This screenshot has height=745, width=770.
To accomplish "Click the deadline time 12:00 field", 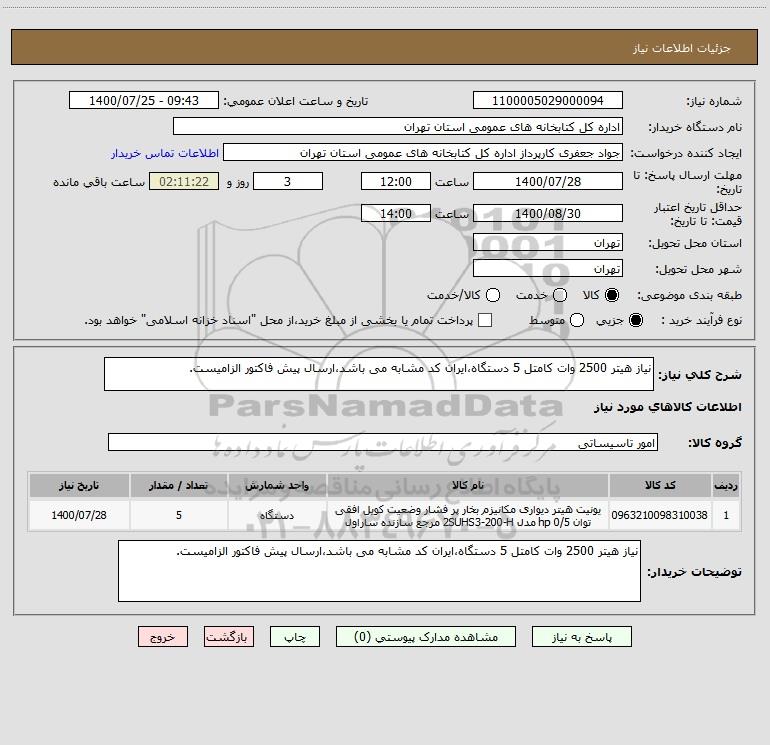I will pyautogui.click(x=396, y=181).
